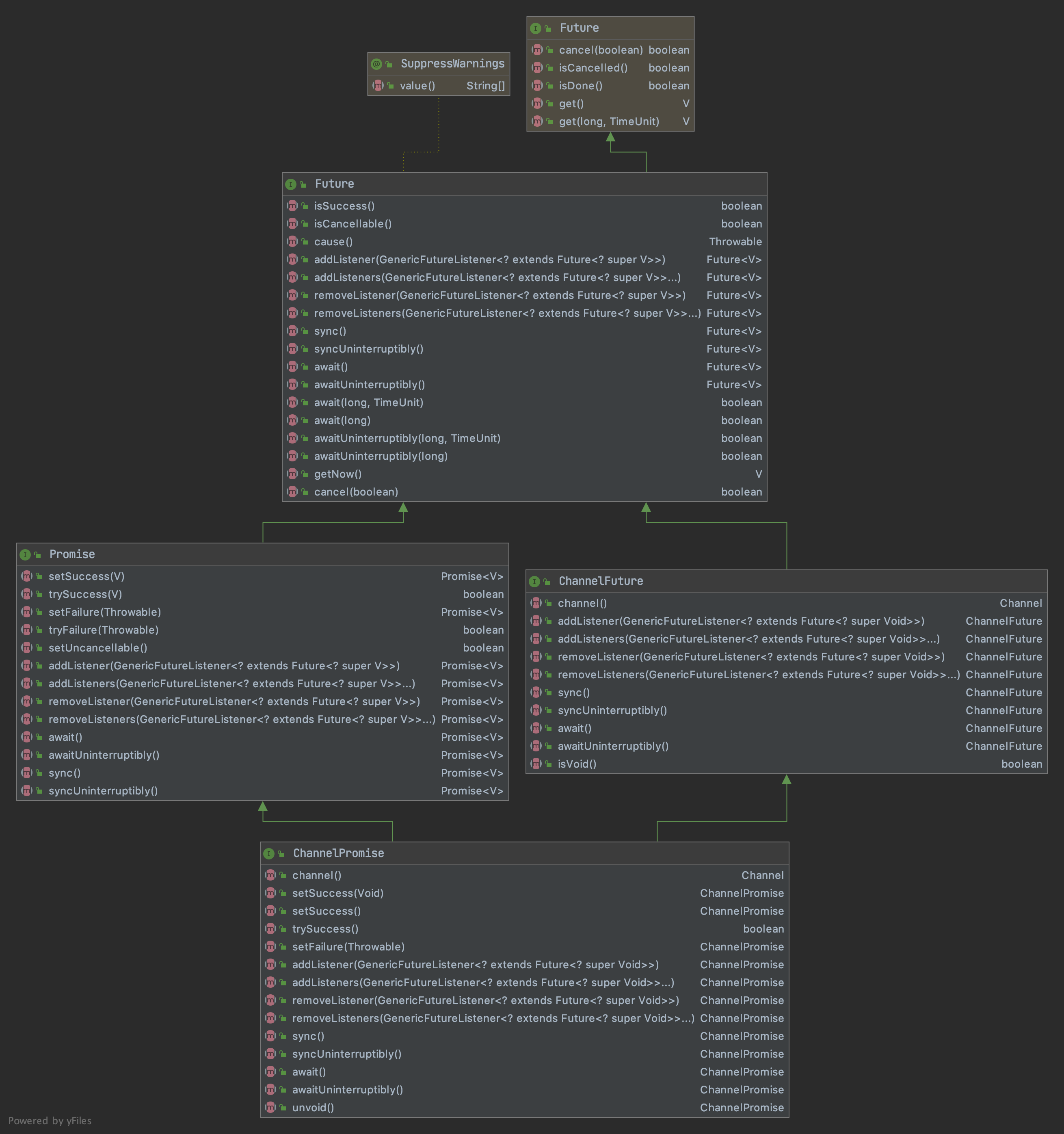Click the method icon beside setSuccess(Void)

pyautogui.click(x=270, y=893)
